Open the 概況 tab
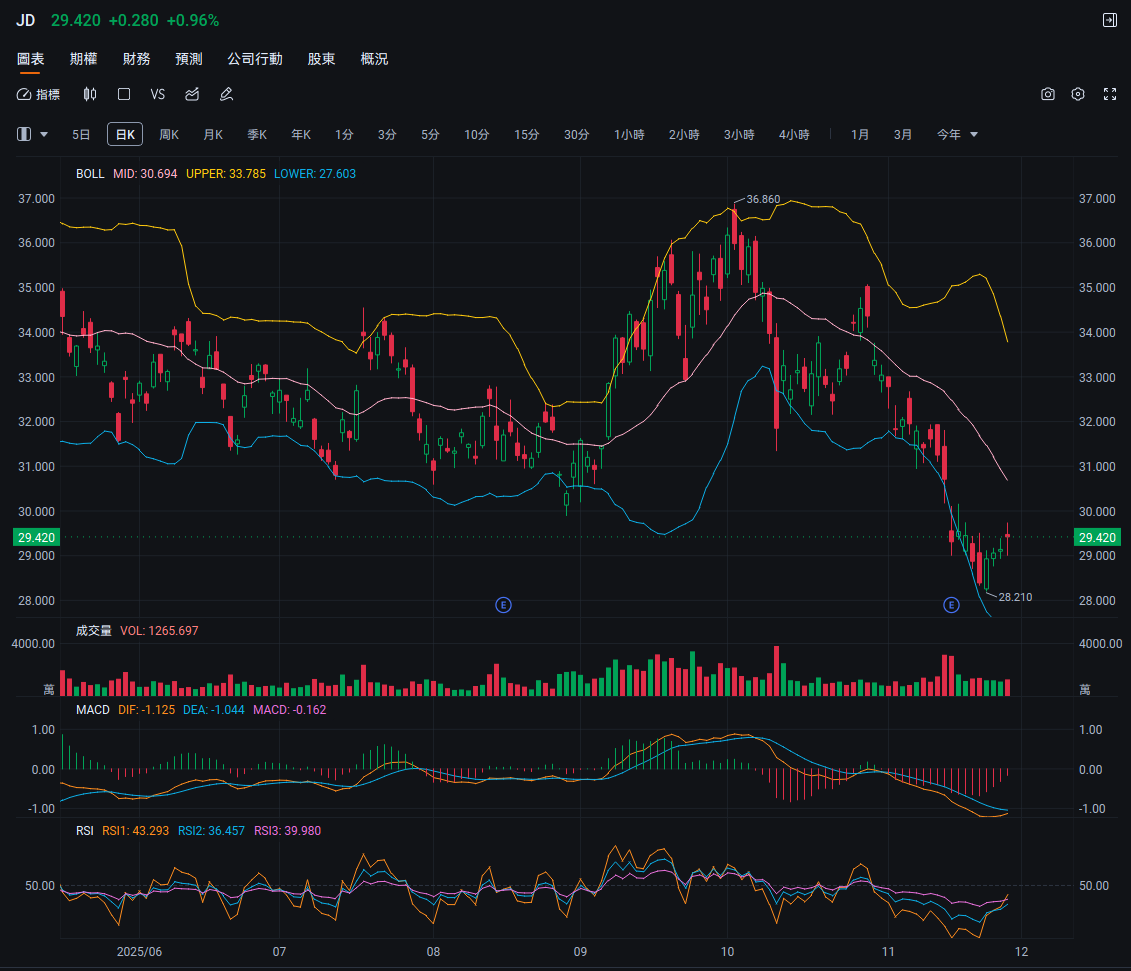The width and height of the screenshot is (1131, 971). (x=374, y=59)
